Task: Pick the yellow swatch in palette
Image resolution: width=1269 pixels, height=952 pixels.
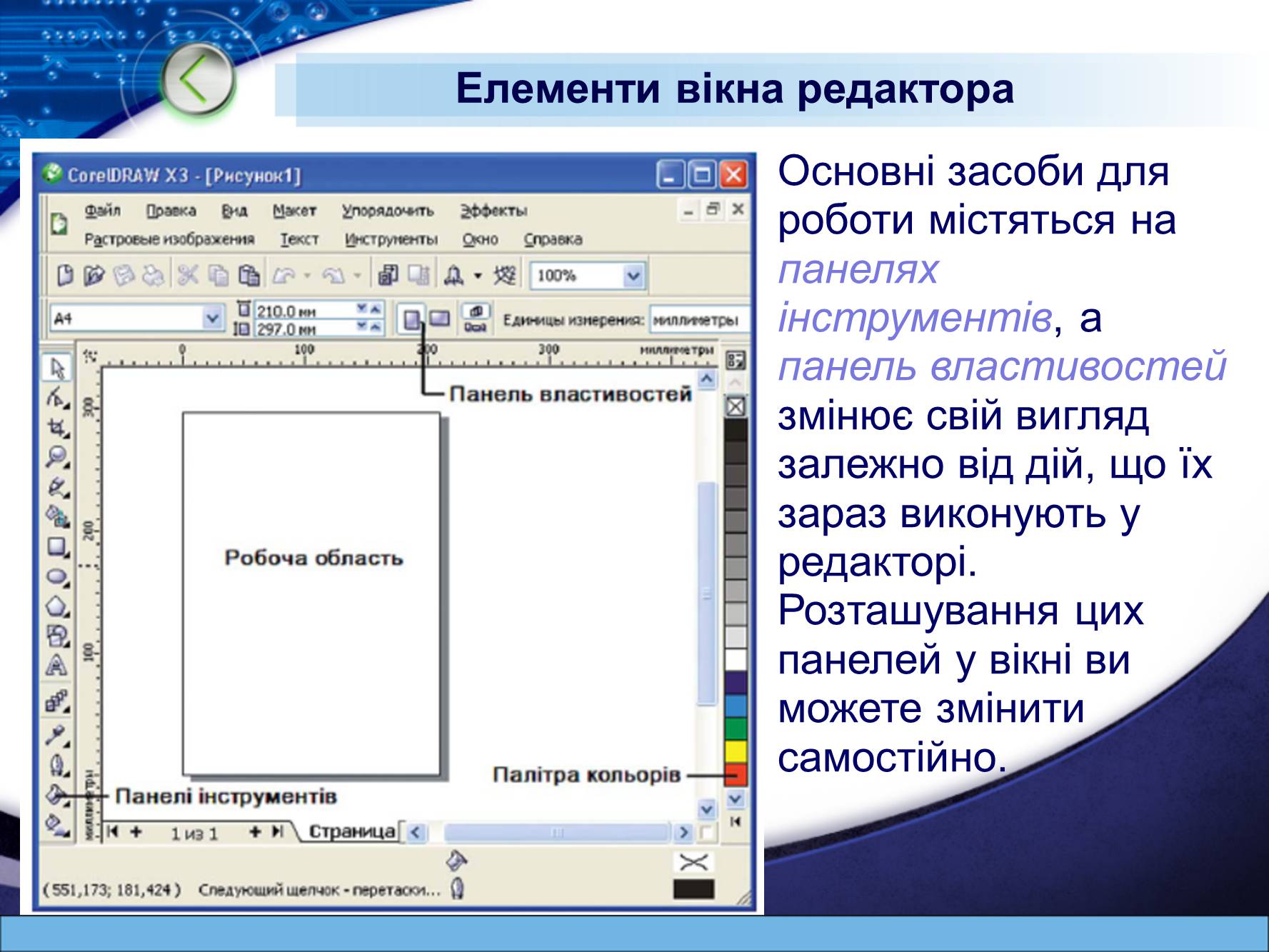Action: coord(736,751)
